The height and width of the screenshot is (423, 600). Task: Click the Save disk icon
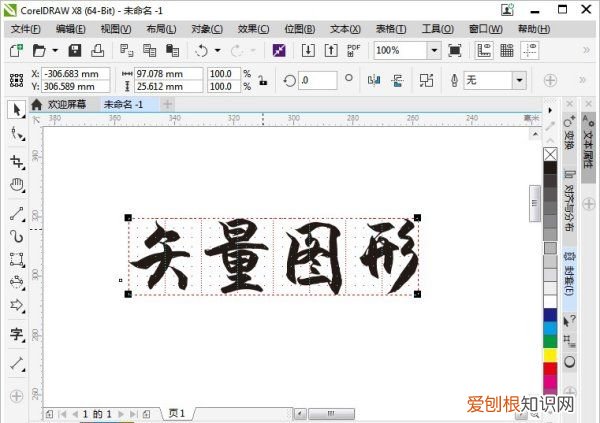pos(75,51)
